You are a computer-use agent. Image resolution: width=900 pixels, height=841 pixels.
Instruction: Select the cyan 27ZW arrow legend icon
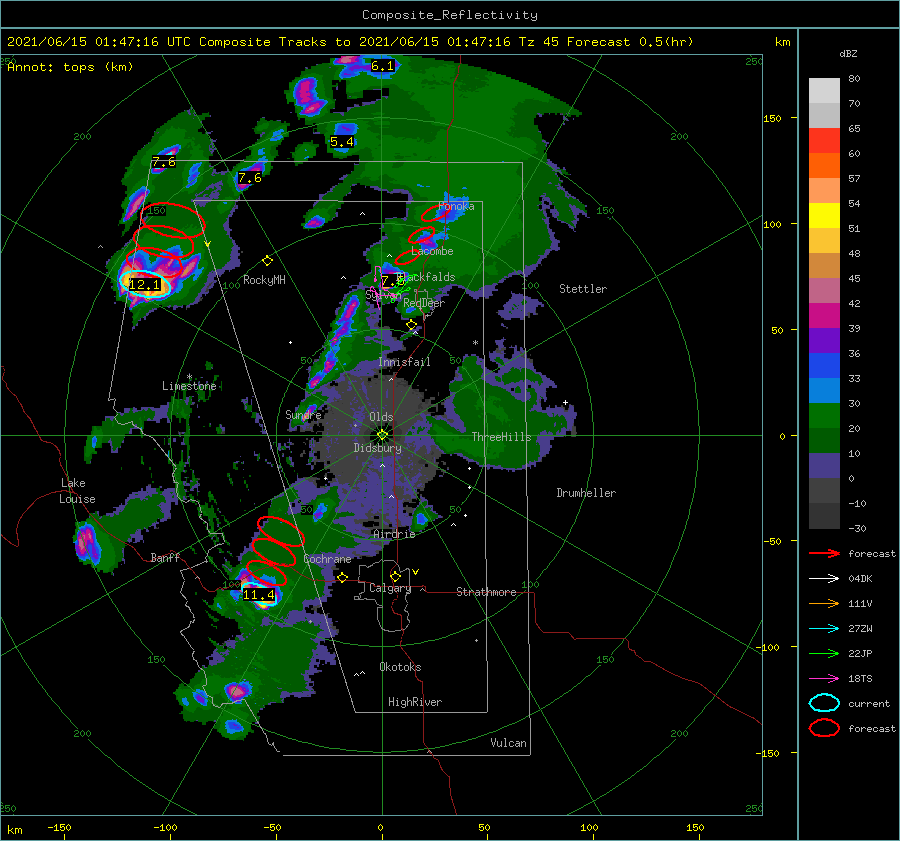824,629
